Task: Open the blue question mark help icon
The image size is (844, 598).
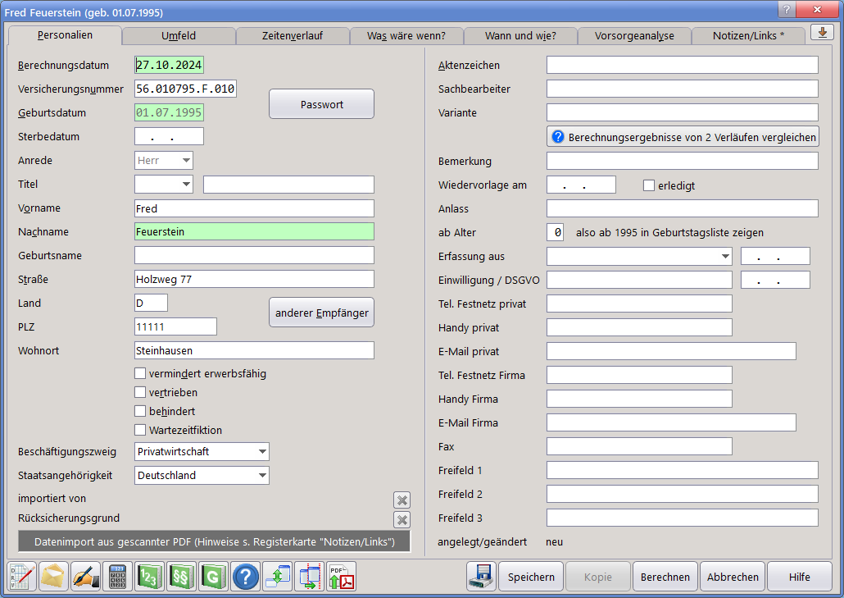Action: point(245,577)
